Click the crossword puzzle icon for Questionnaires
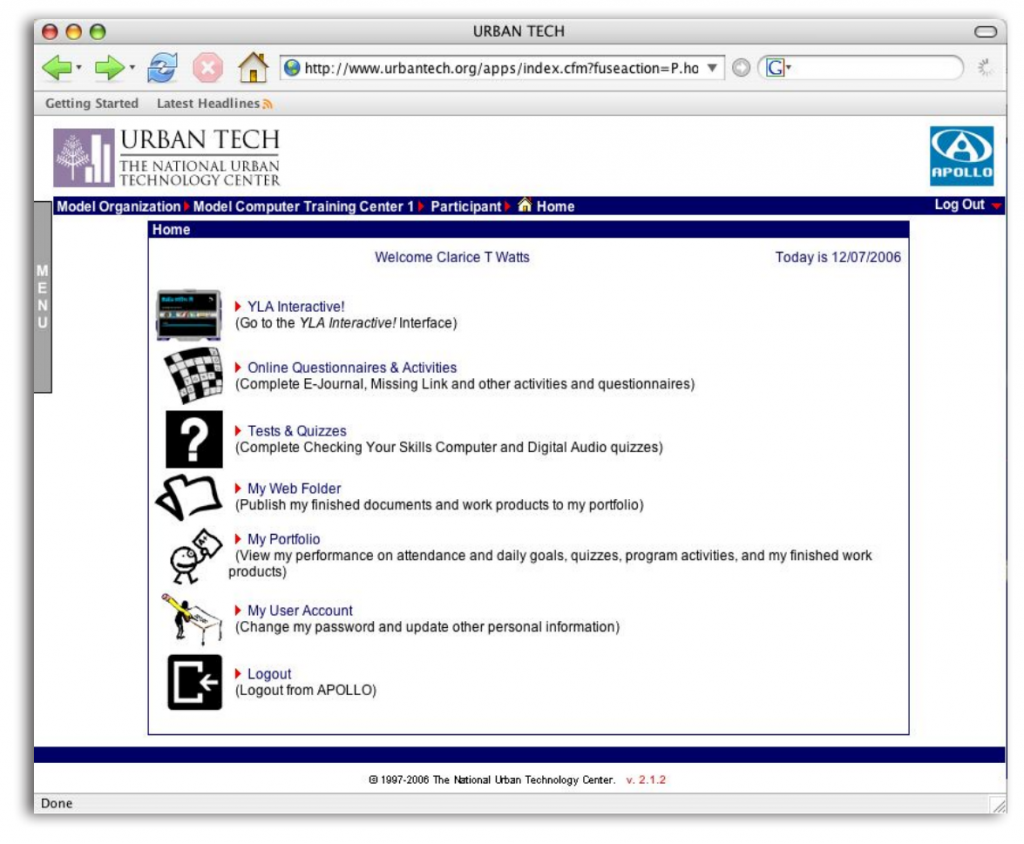Viewport: 1024px width, 844px height. [x=193, y=375]
